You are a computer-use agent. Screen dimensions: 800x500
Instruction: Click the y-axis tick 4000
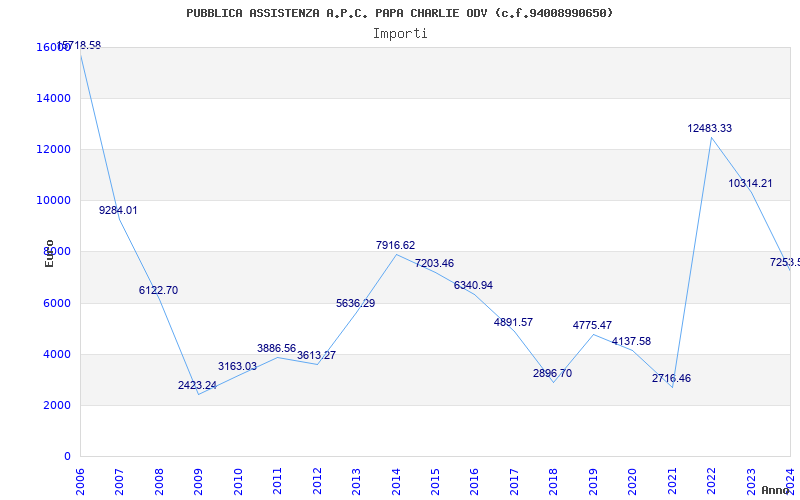(57, 354)
